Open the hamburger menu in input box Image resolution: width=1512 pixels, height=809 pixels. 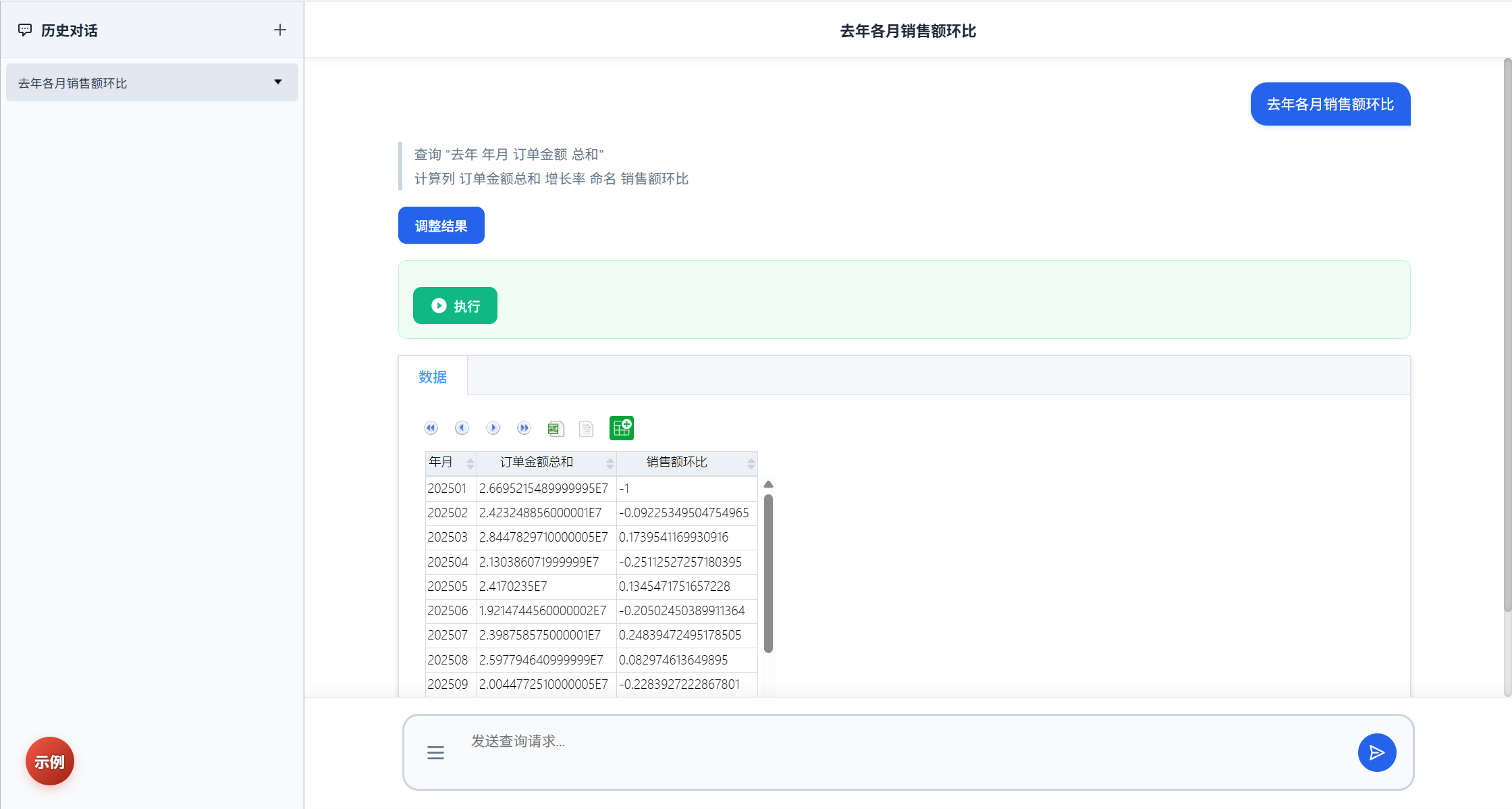tap(435, 752)
